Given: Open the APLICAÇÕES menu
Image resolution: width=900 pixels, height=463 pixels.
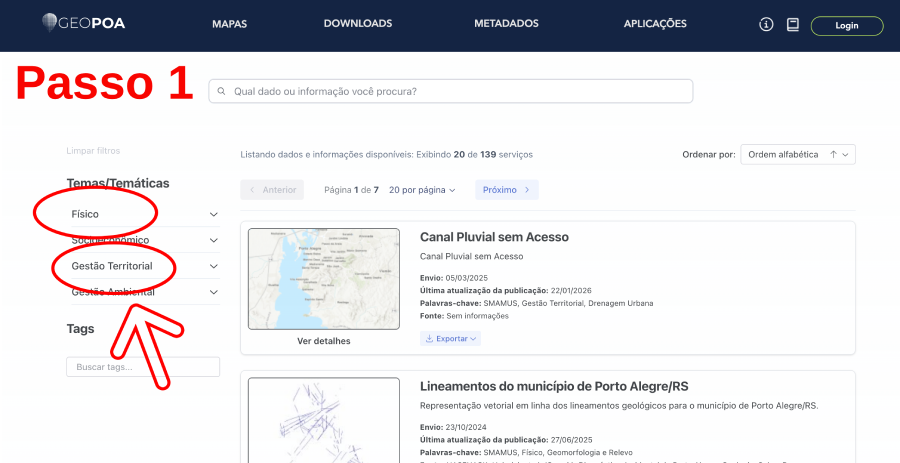Looking at the screenshot, I should tap(655, 24).
